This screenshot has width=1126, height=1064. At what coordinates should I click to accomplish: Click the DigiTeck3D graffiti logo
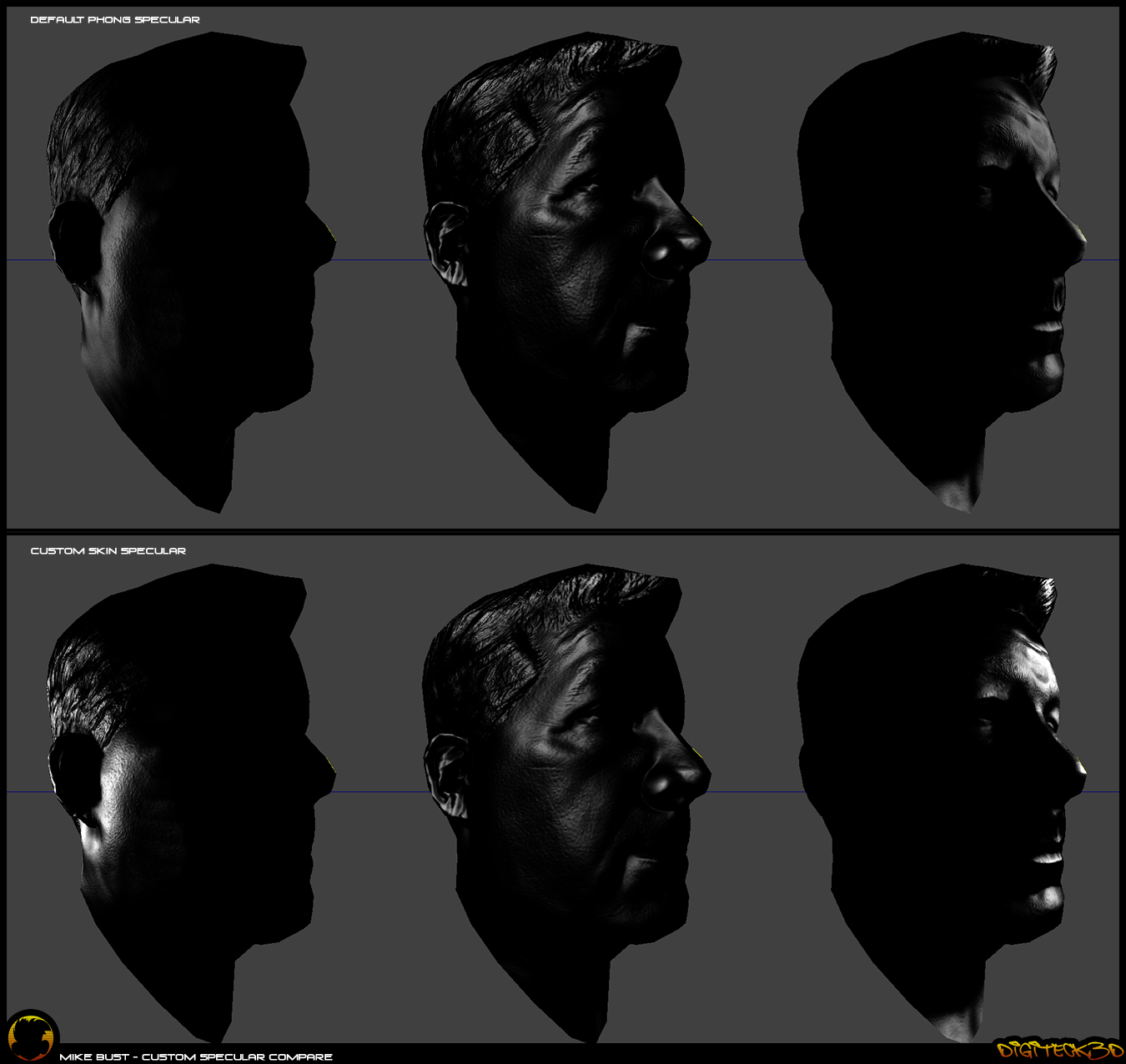tap(1059, 1049)
